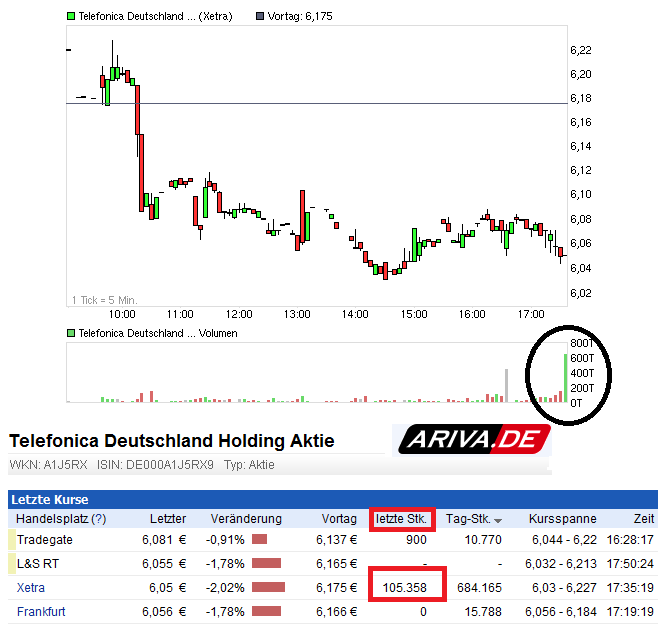Sort by the Zeit column header
The height and width of the screenshot is (626, 666).
[643, 519]
